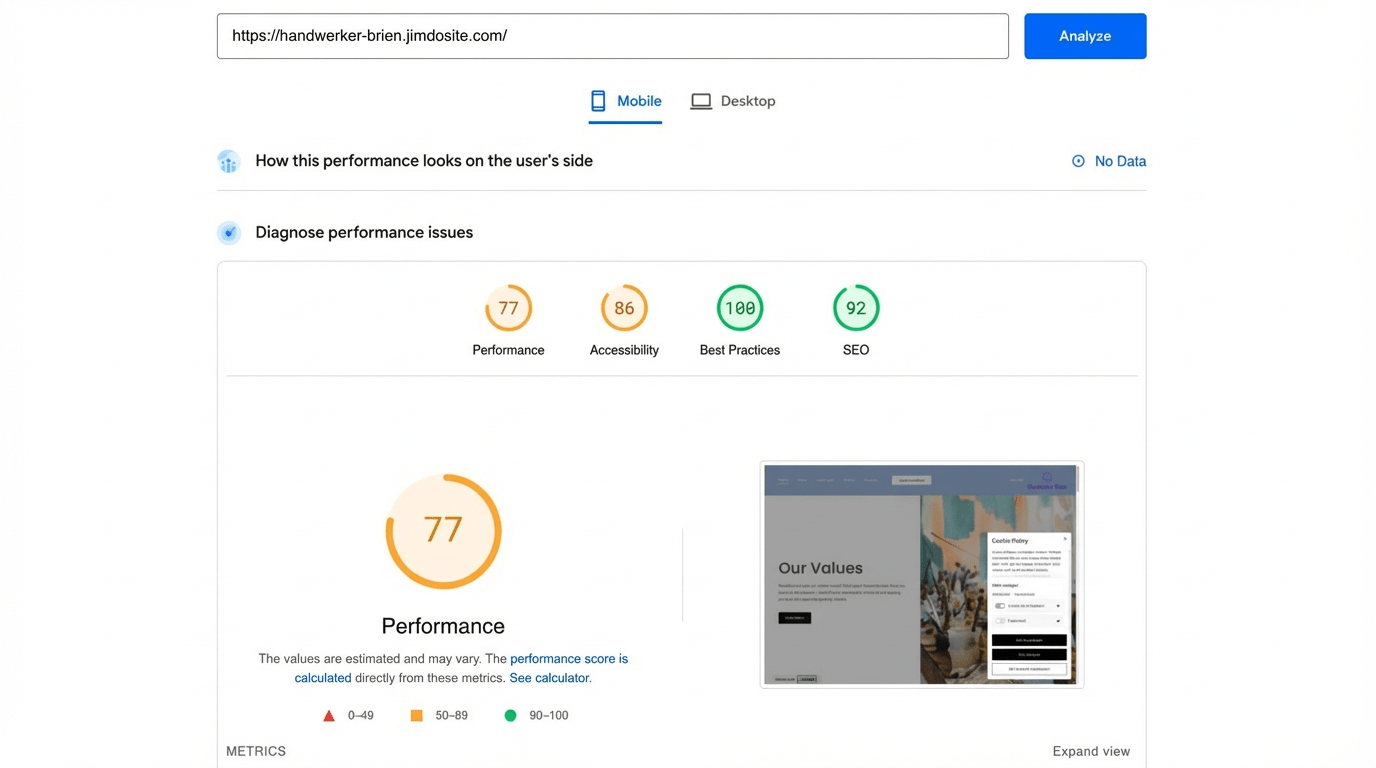Click the large 77 Performance gauge
The image size is (1376, 768).
pyautogui.click(x=443, y=531)
